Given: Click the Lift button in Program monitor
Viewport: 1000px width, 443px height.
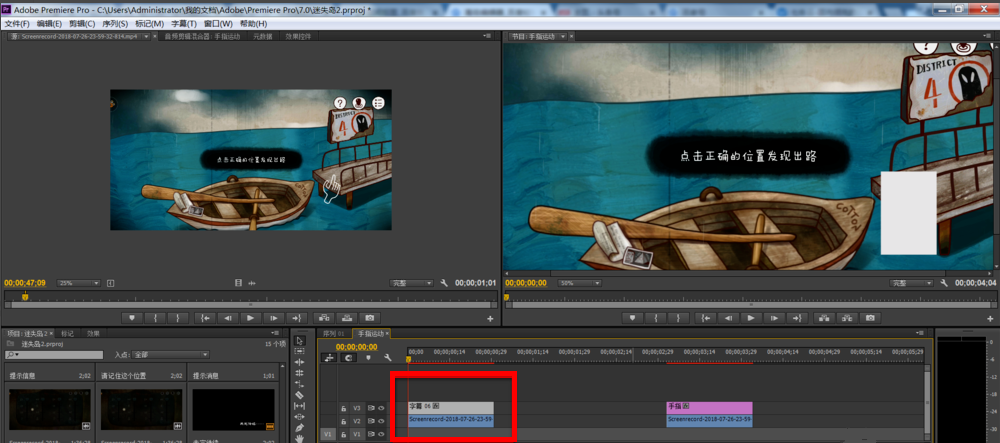Looking at the screenshot, I should (x=823, y=318).
